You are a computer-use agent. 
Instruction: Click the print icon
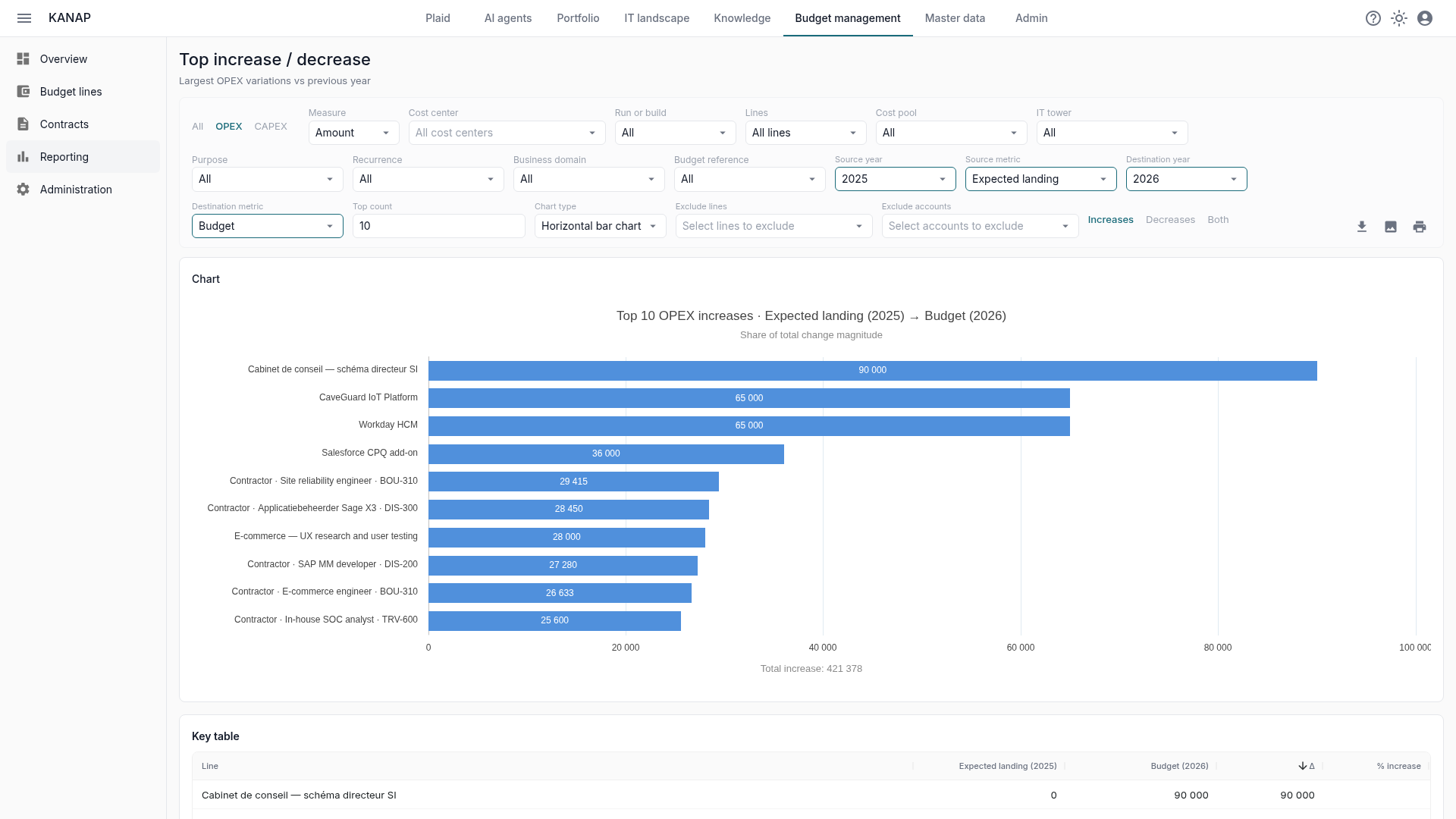[1420, 227]
